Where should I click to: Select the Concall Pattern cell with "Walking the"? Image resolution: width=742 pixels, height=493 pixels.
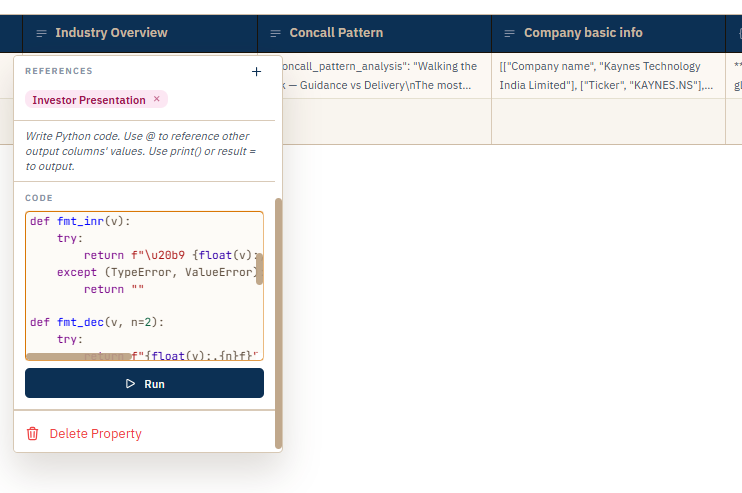click(387, 76)
